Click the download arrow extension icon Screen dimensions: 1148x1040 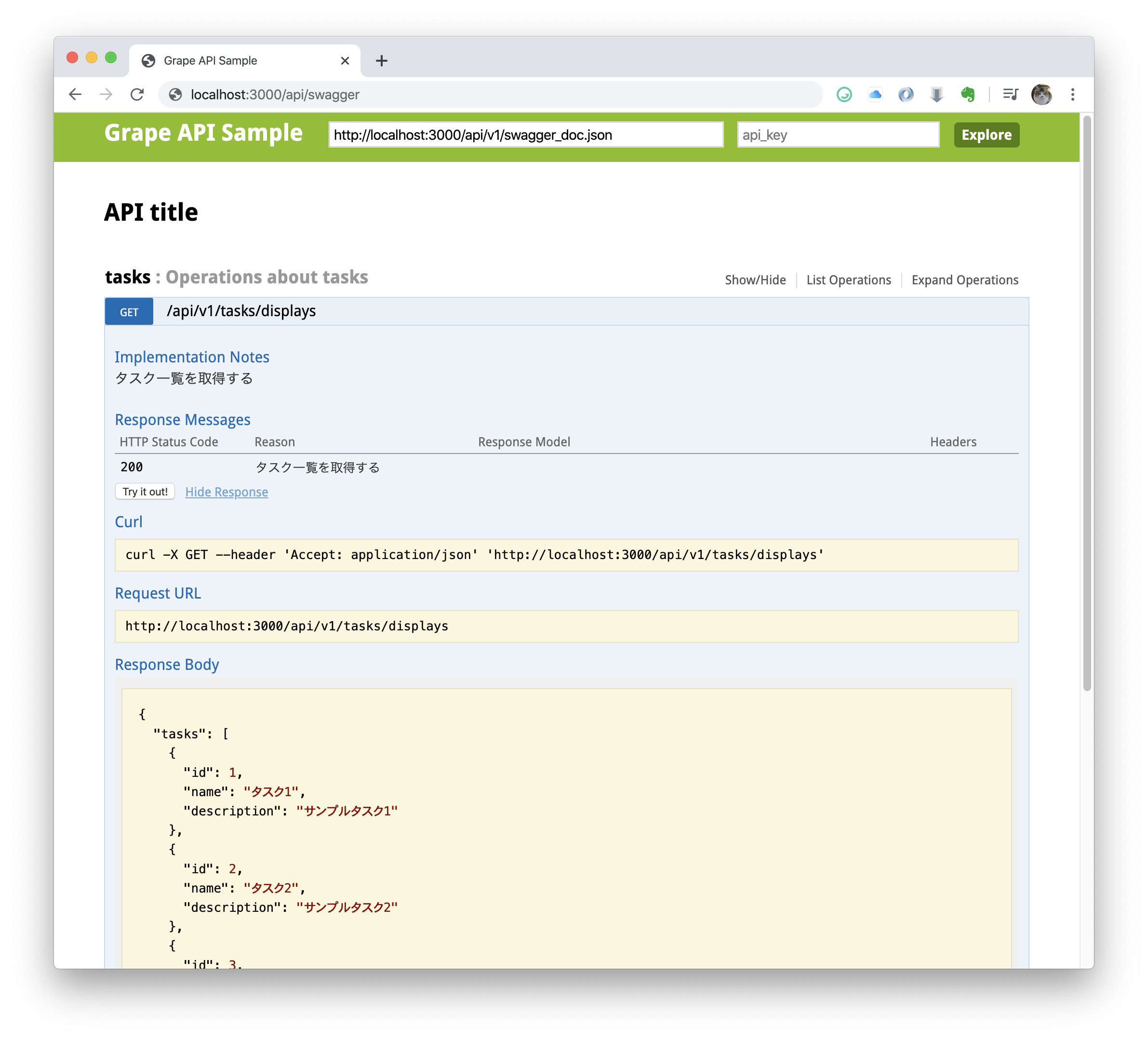937,94
